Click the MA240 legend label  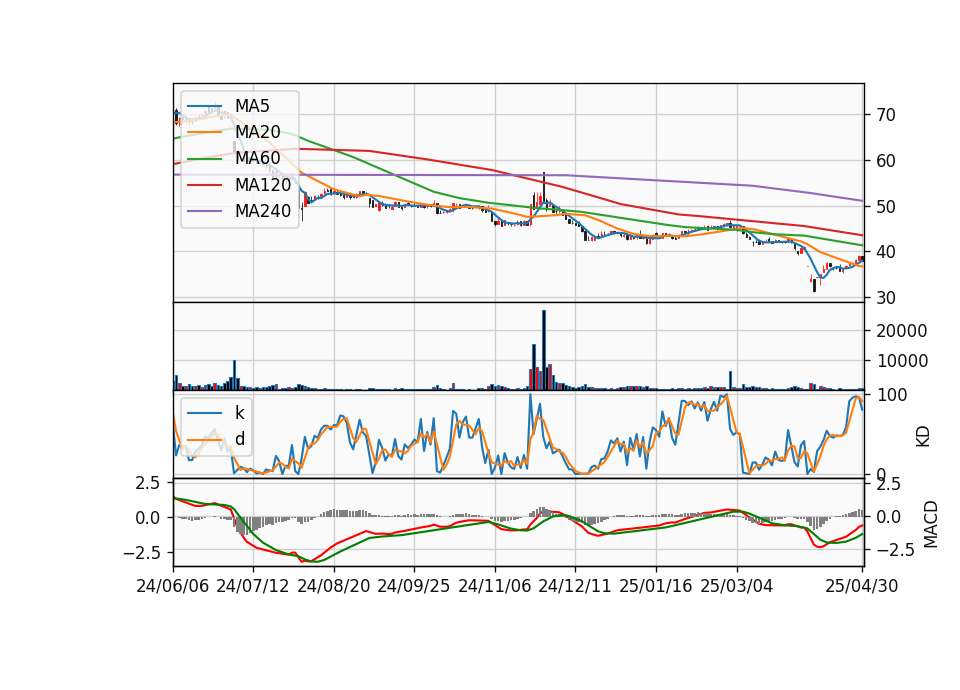tap(263, 211)
